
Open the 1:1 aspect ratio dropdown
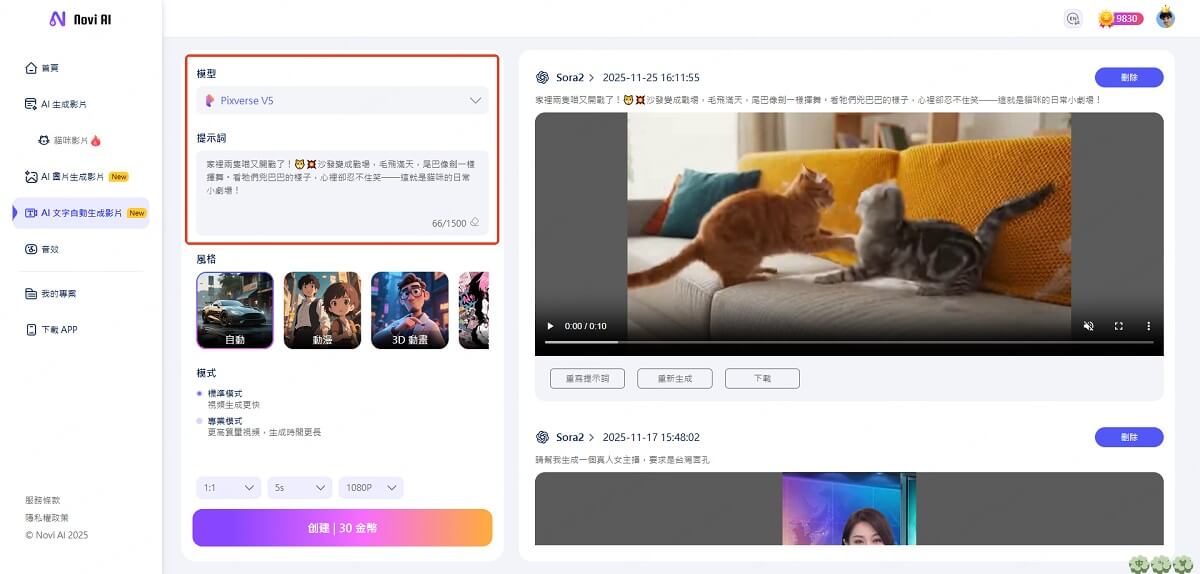point(229,488)
